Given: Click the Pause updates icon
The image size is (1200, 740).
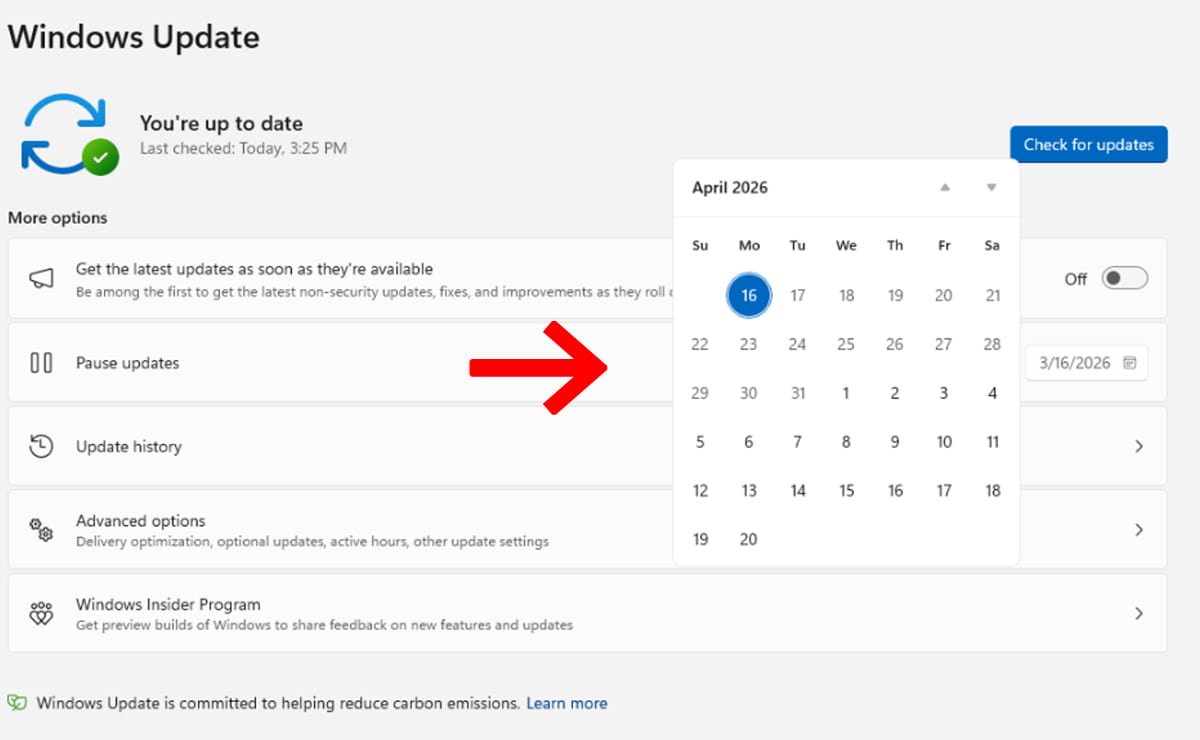Looking at the screenshot, I should point(41,363).
